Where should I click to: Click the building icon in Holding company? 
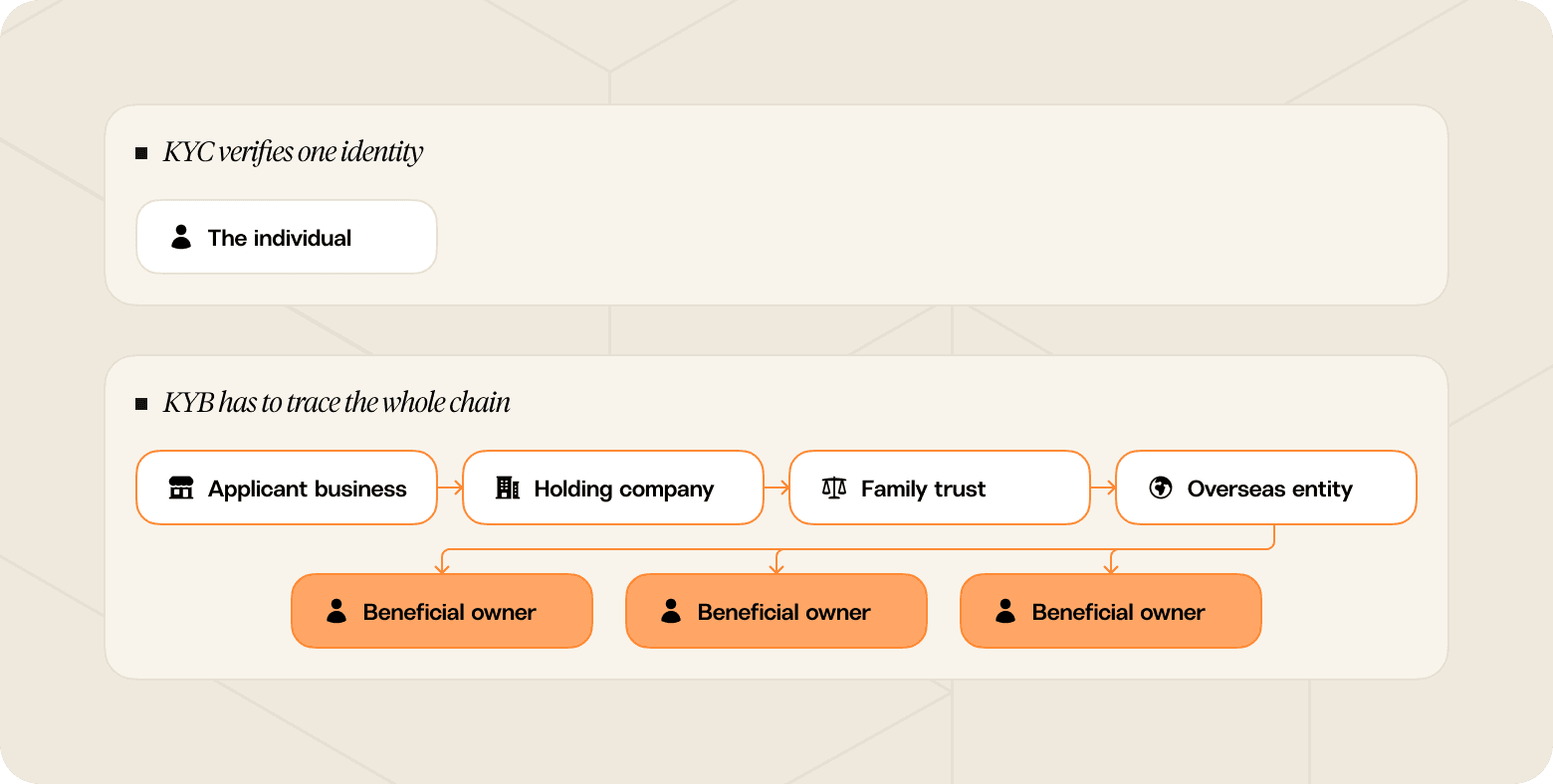point(508,488)
